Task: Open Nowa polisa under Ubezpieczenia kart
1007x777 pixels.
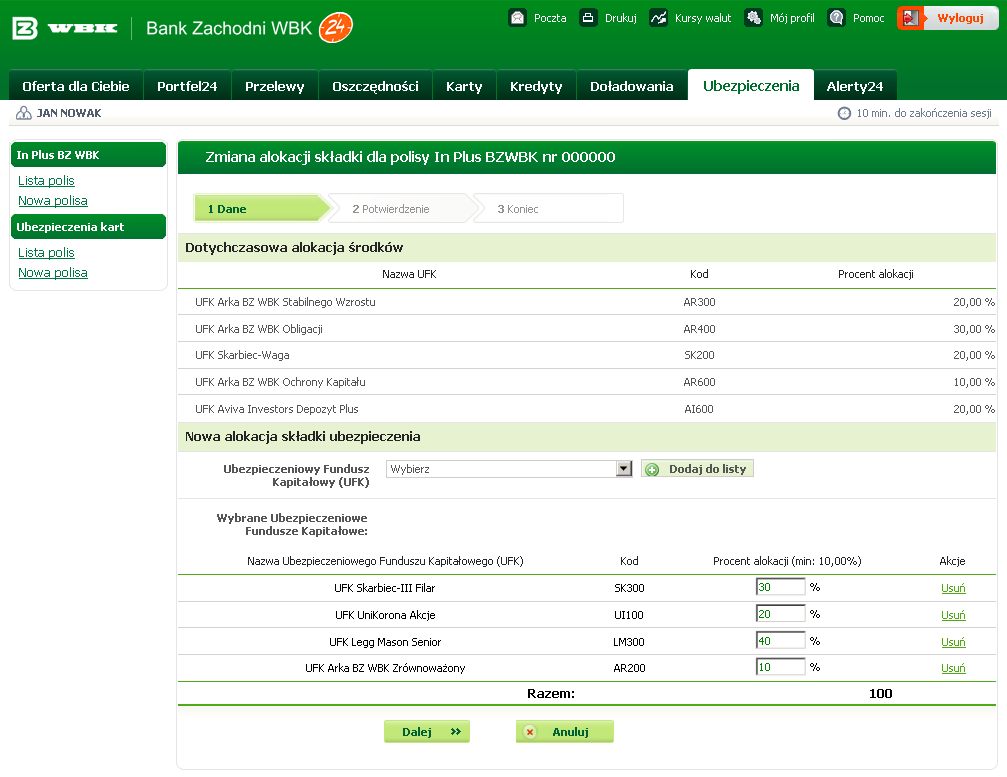Action: [53, 272]
